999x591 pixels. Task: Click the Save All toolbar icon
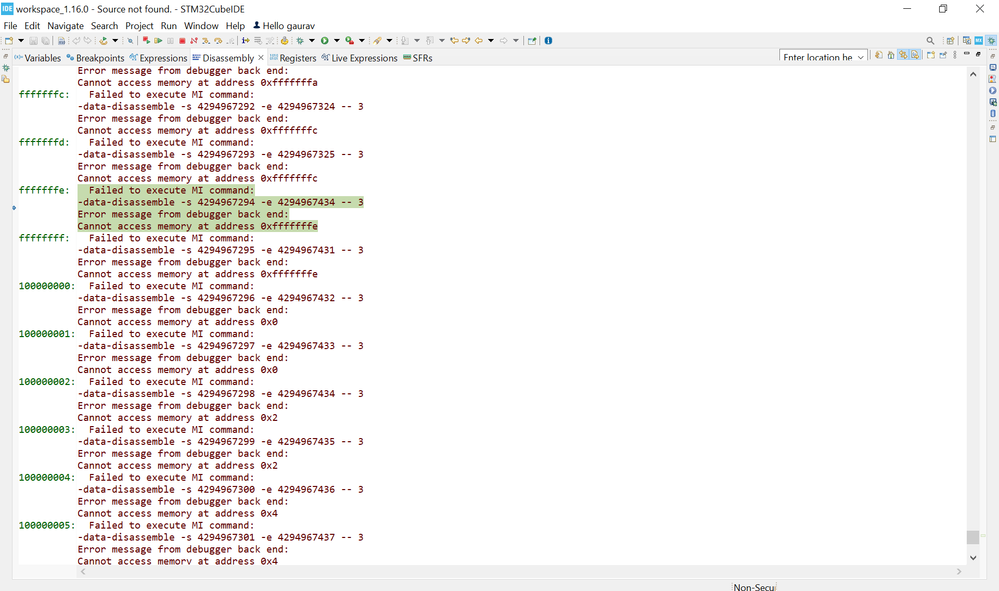tap(45, 41)
